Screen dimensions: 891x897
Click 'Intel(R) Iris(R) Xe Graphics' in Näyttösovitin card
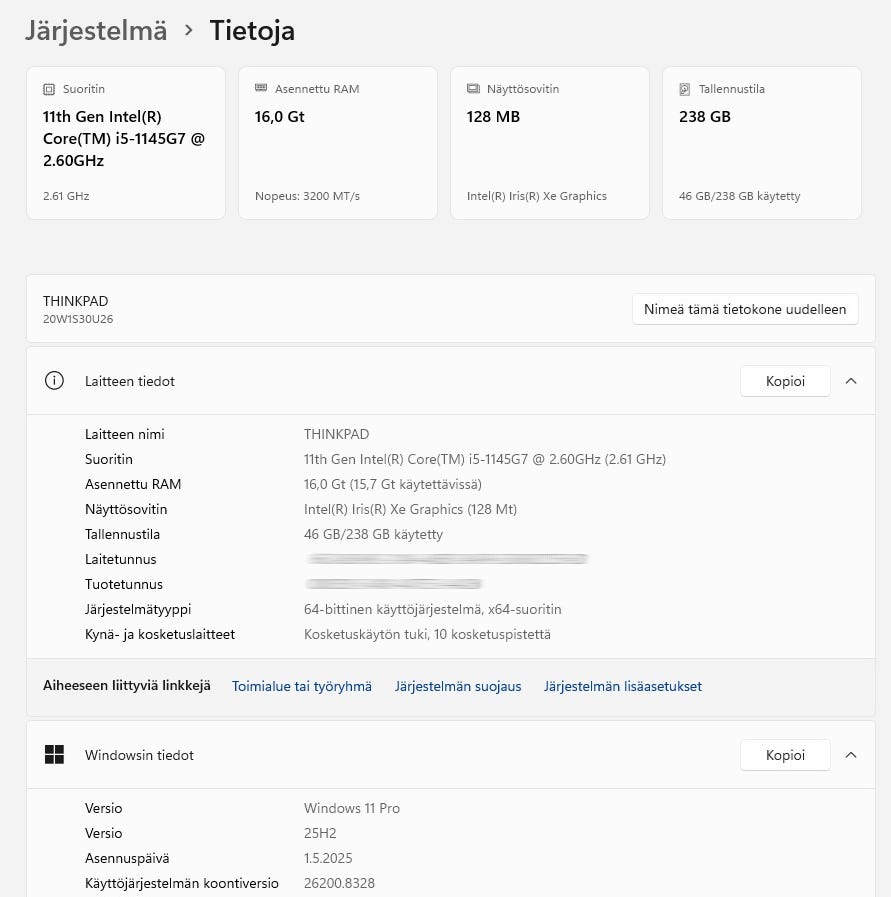[536, 196]
